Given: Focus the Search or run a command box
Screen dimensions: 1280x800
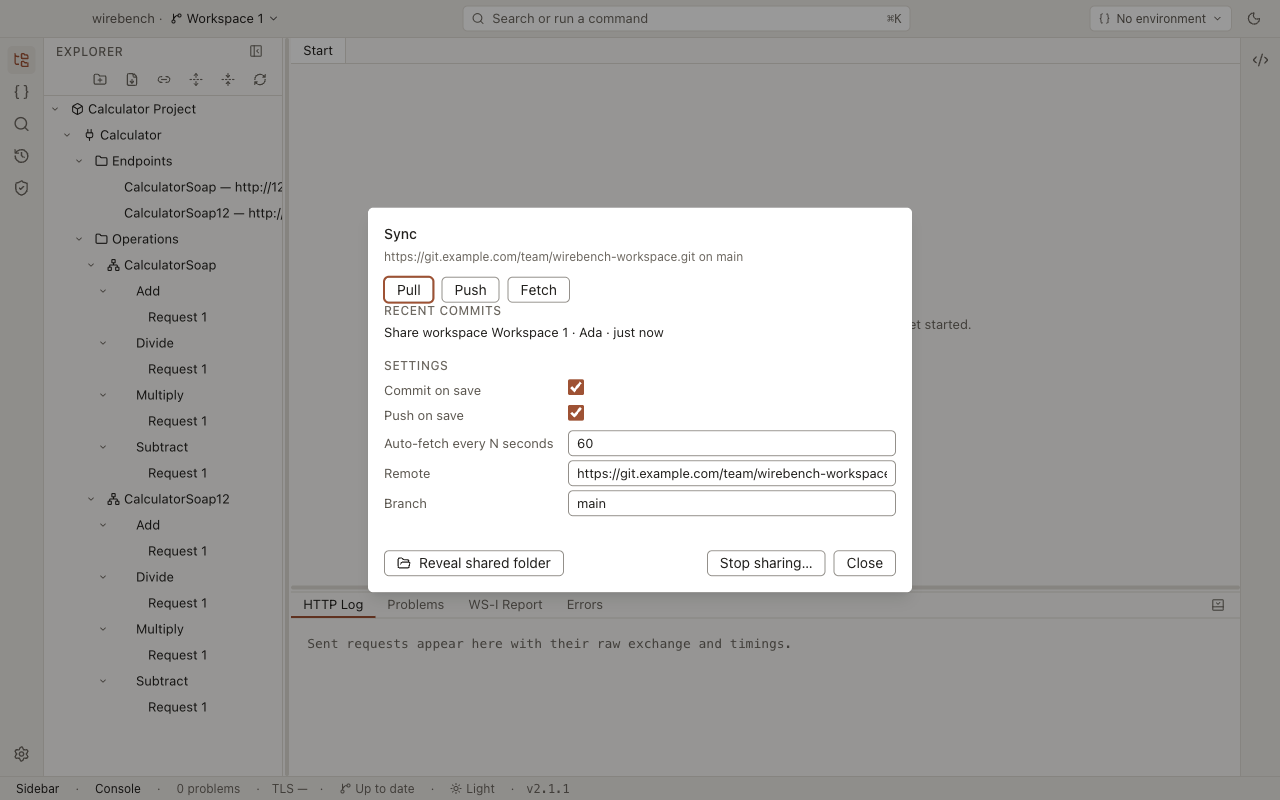Looking at the screenshot, I should tap(686, 18).
